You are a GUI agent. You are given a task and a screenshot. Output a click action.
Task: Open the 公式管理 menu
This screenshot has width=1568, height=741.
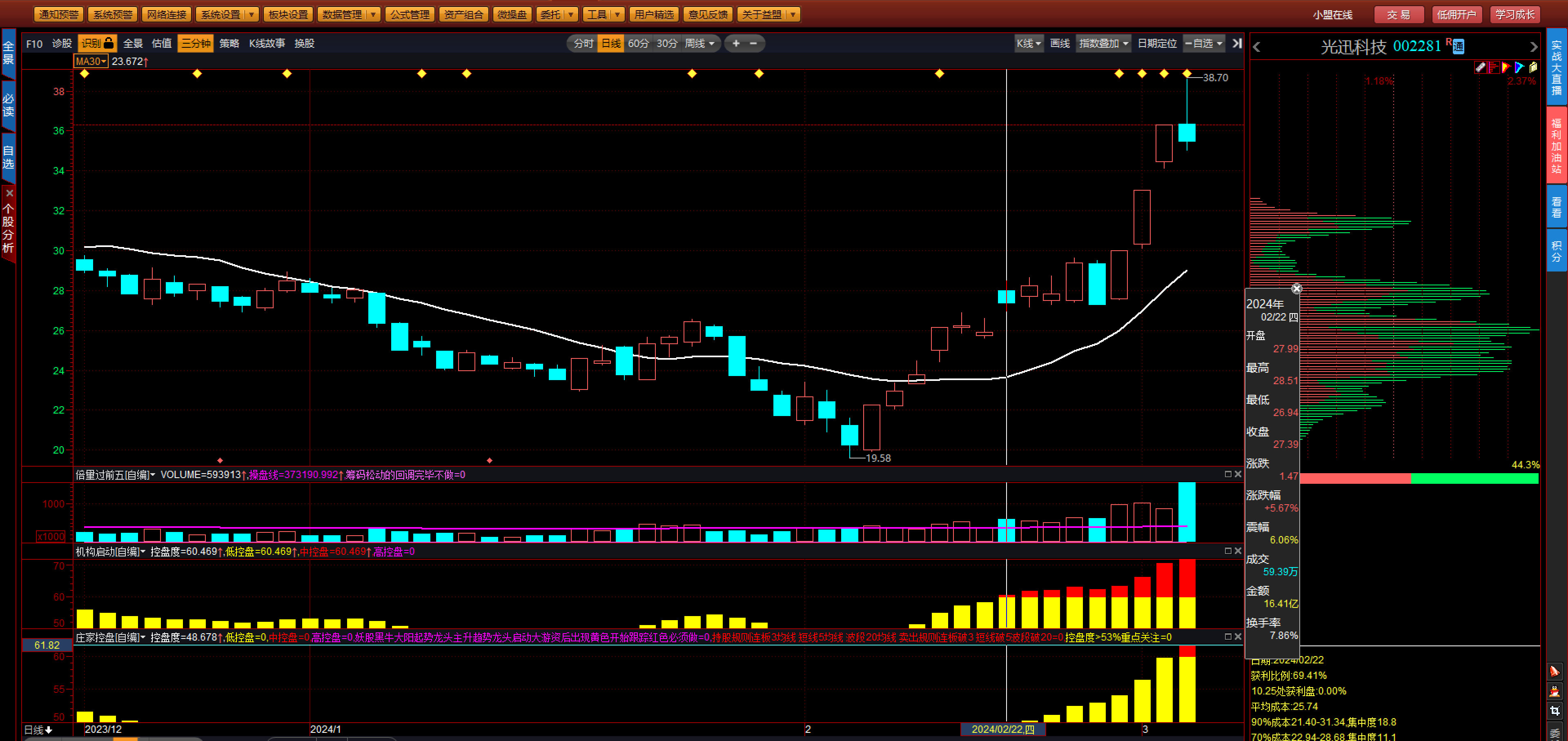tap(409, 15)
